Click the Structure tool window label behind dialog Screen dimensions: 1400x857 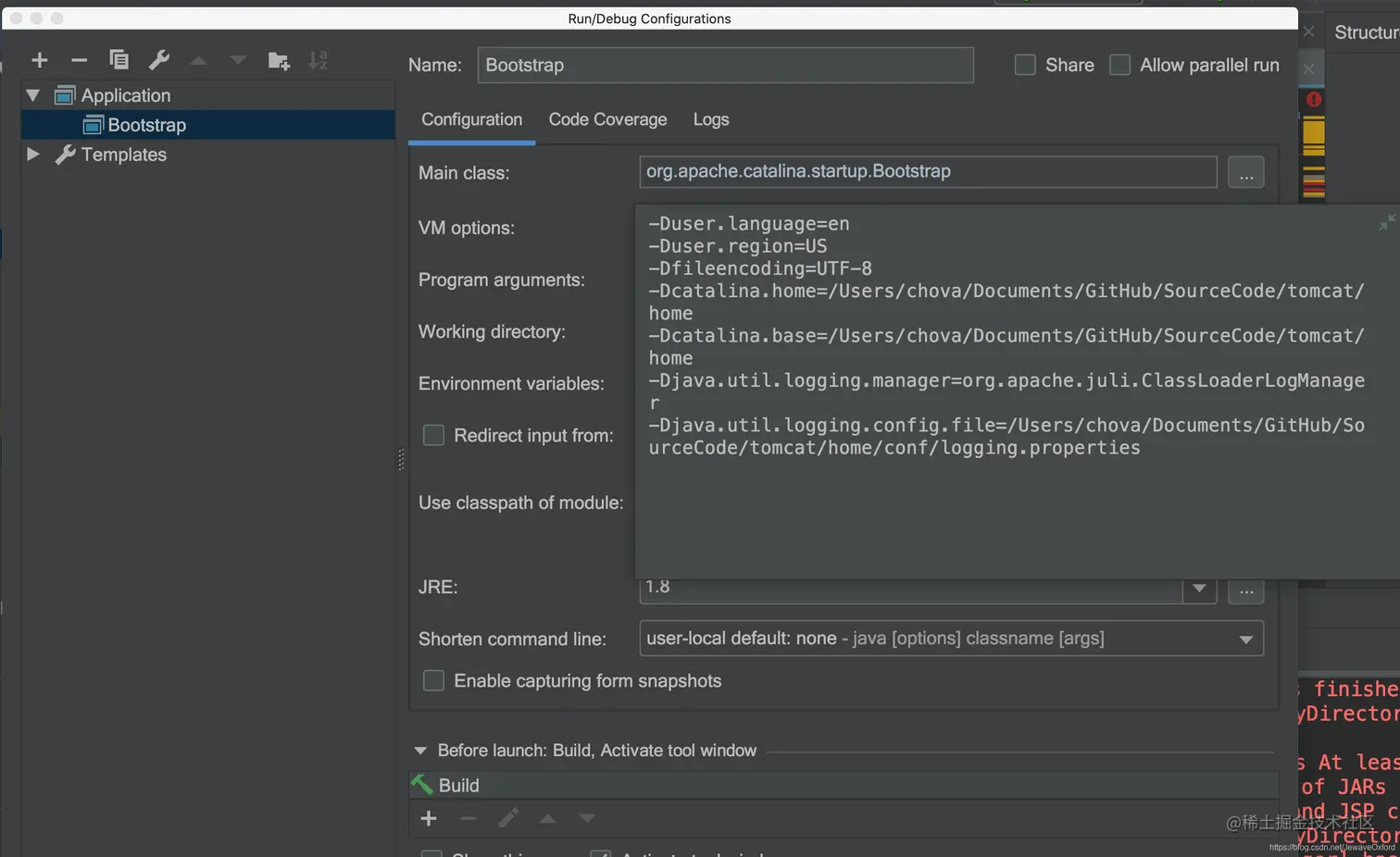pos(1367,32)
